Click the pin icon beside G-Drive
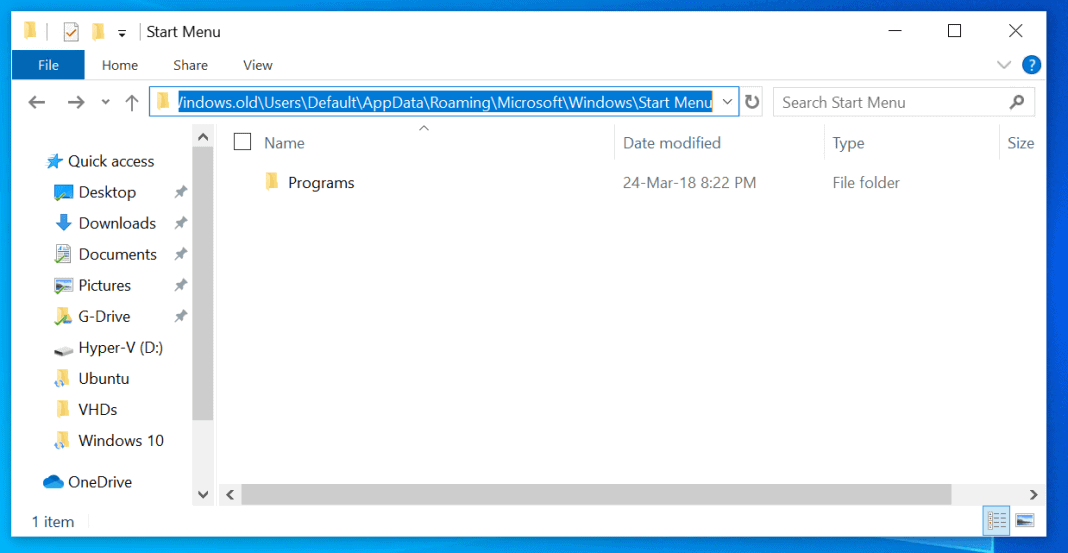 tap(180, 317)
